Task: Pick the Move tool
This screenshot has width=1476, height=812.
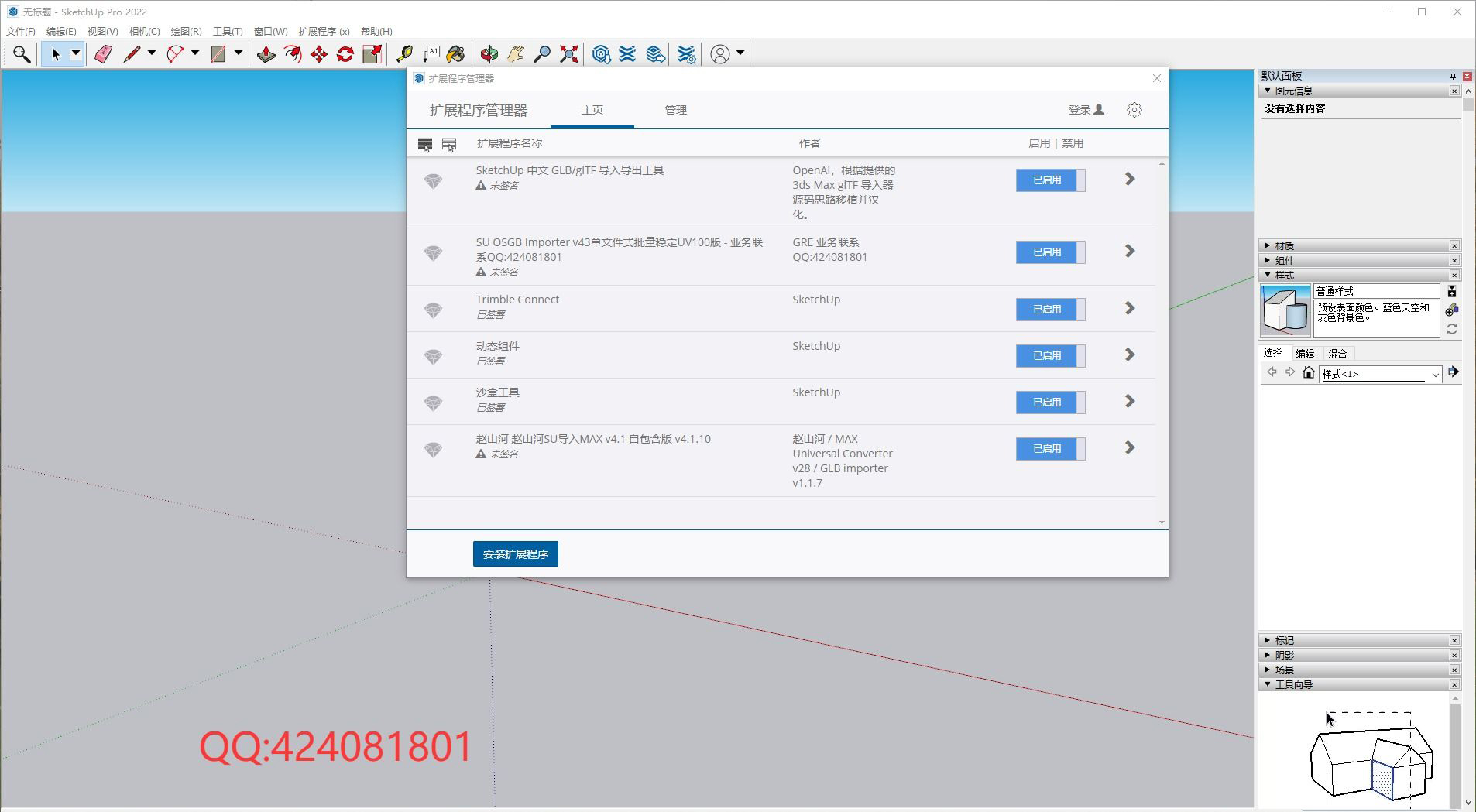Action: click(319, 54)
